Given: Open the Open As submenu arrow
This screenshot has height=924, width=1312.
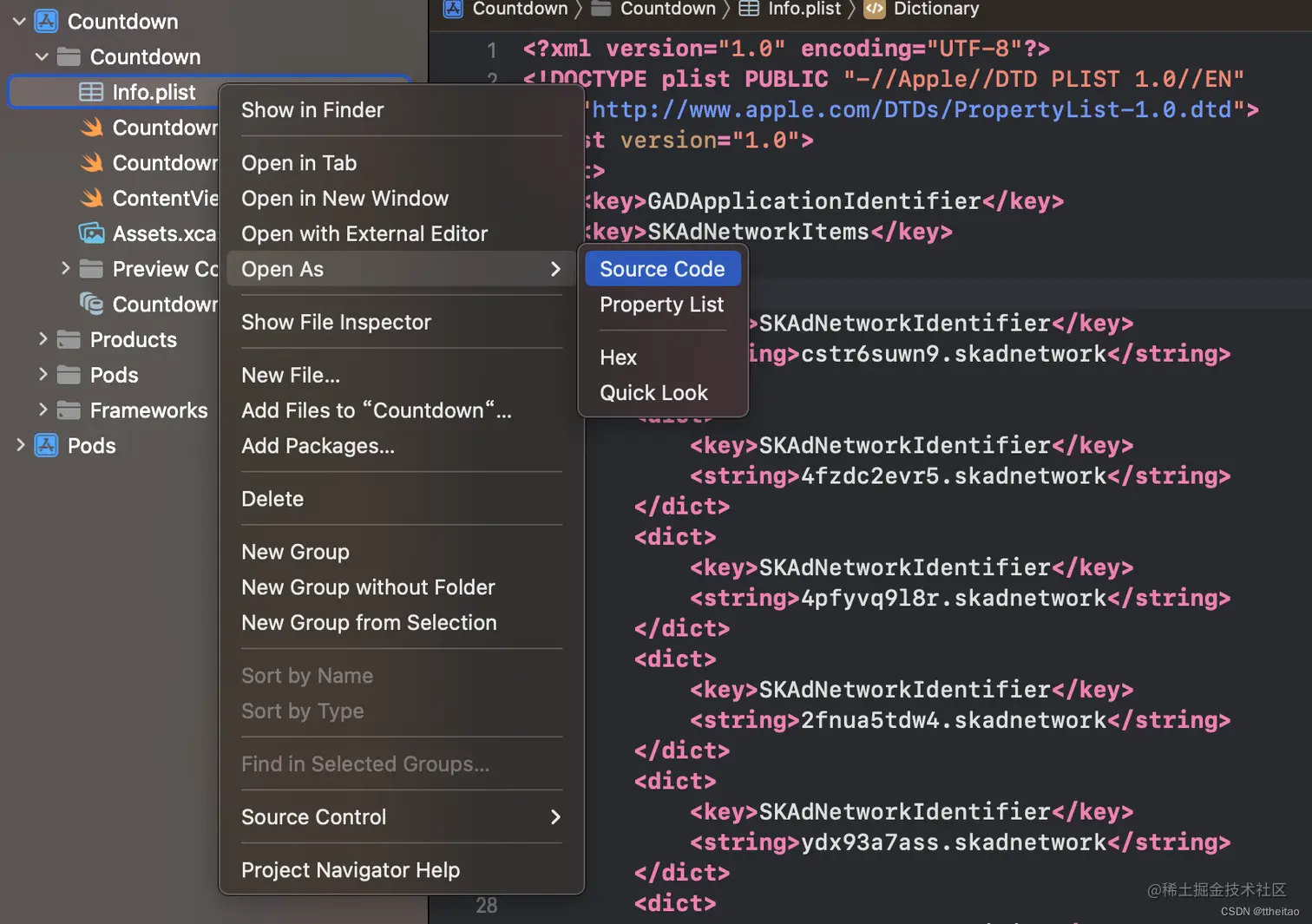Looking at the screenshot, I should (555, 270).
